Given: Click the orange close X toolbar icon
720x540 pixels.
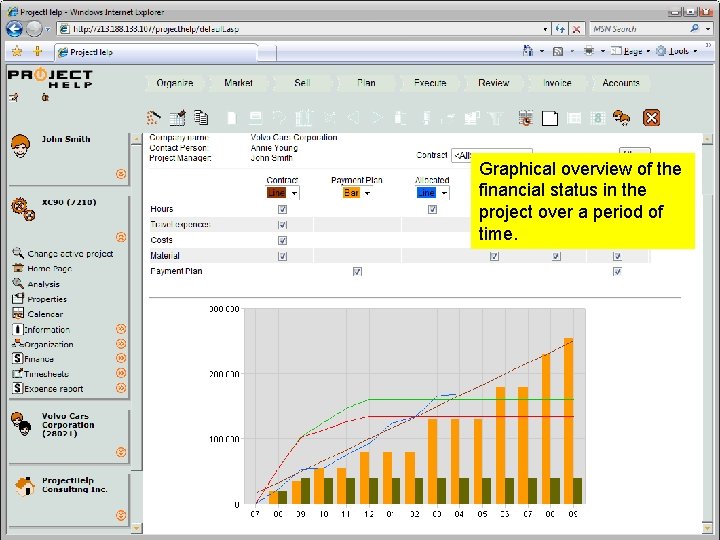Looking at the screenshot, I should [x=652, y=118].
